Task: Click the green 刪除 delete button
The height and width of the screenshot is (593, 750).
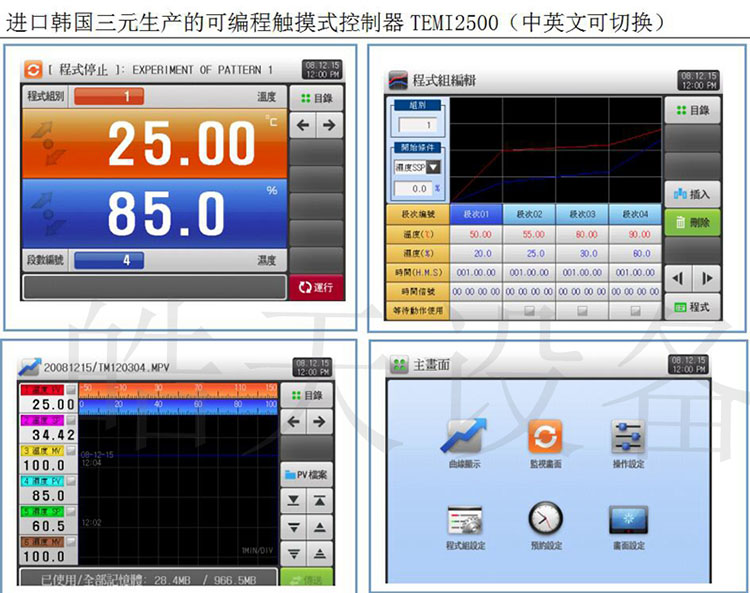Action: tap(692, 222)
